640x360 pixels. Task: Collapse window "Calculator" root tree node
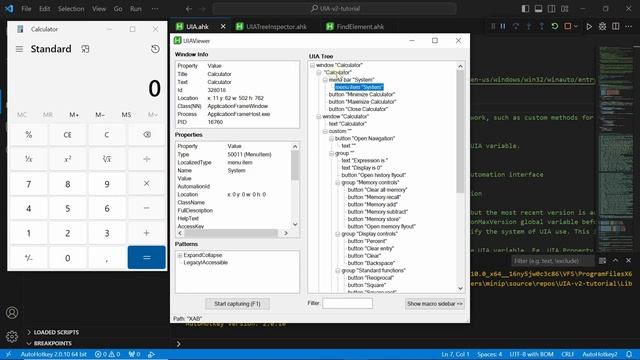312,65
